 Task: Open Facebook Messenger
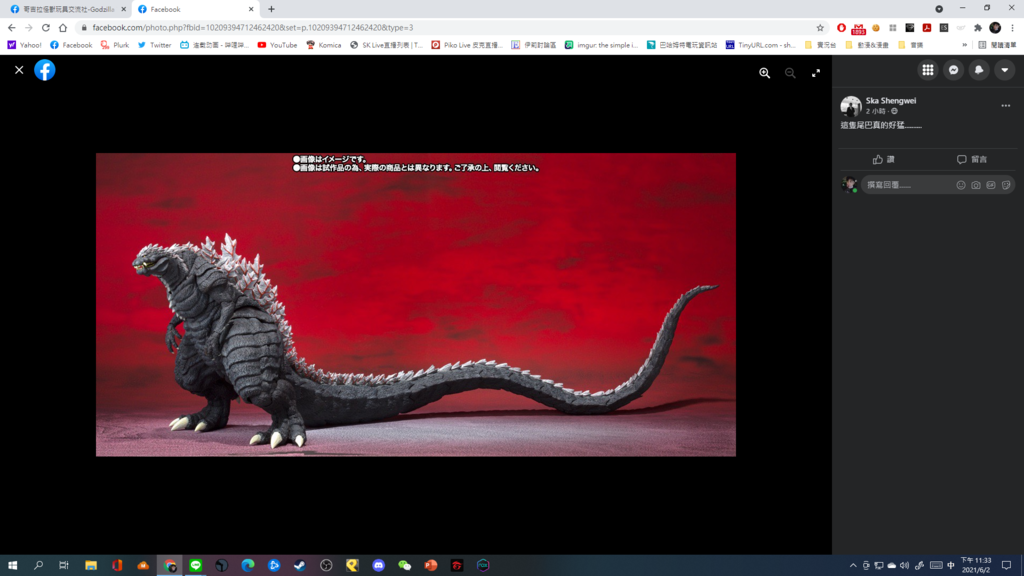953,70
